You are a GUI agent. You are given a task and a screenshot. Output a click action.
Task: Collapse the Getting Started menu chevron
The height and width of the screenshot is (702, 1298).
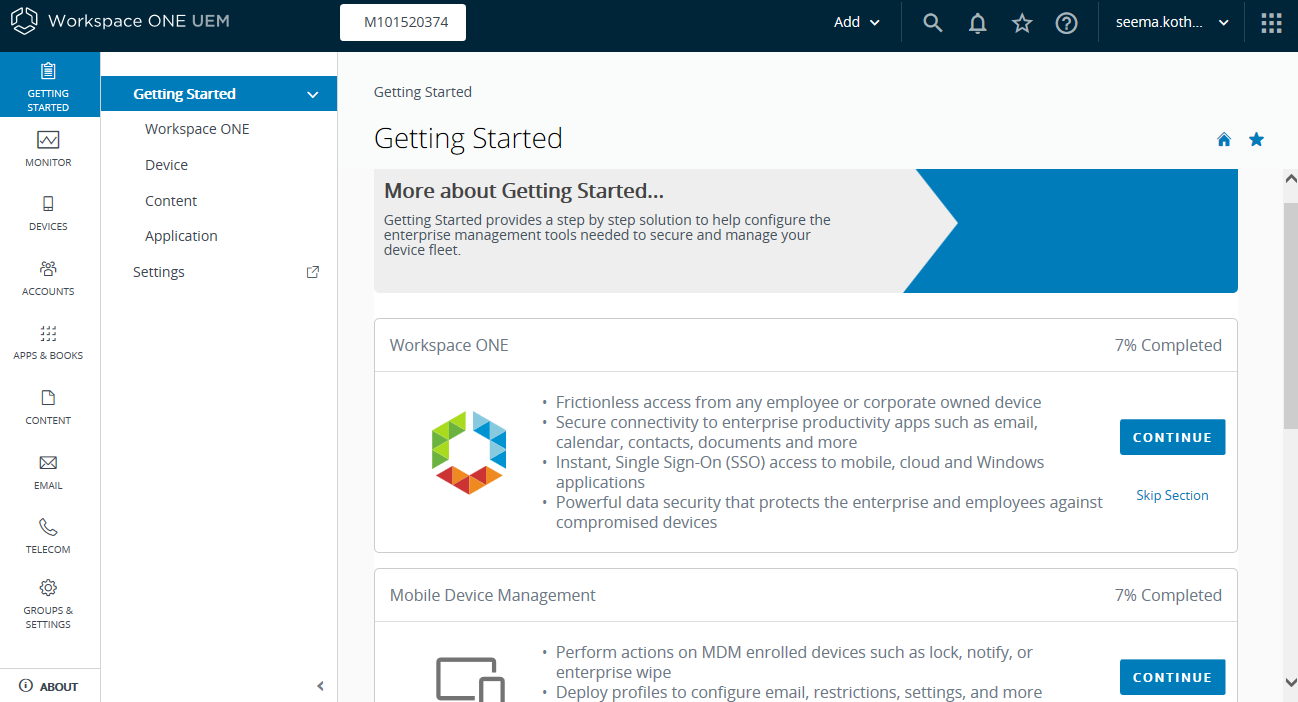click(x=313, y=95)
